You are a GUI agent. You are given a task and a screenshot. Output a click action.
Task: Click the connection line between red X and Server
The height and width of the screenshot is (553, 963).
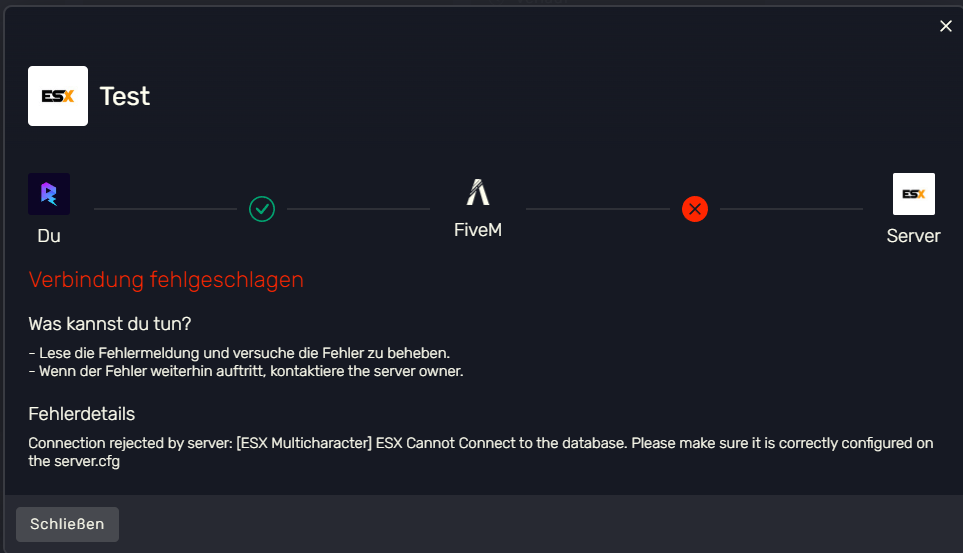[x=791, y=209]
